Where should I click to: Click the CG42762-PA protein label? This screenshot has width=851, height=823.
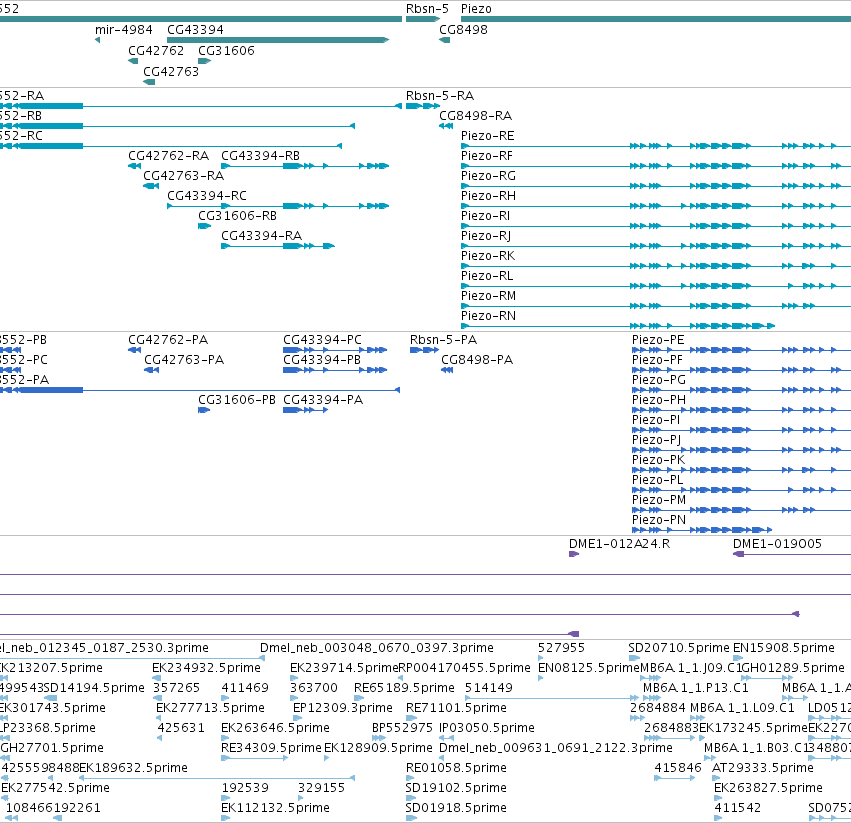point(168,340)
